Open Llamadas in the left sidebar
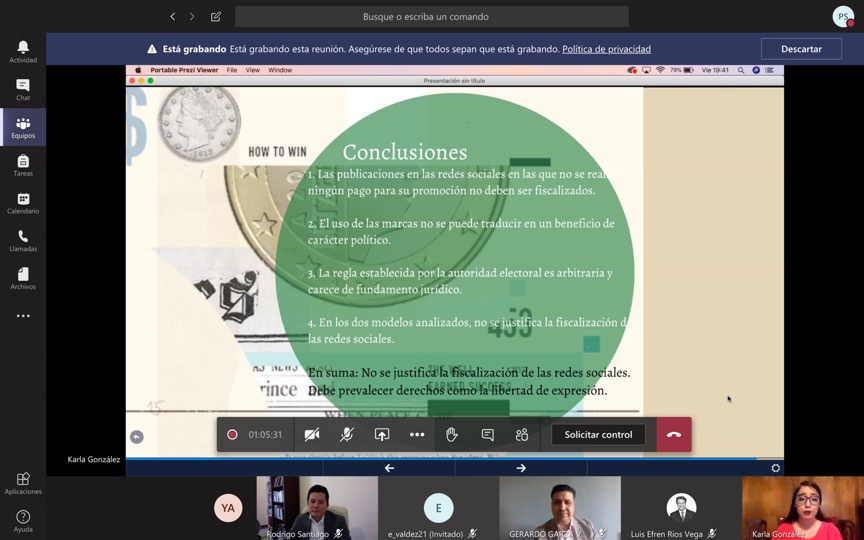Screen dimensions: 864x540 click(22, 241)
